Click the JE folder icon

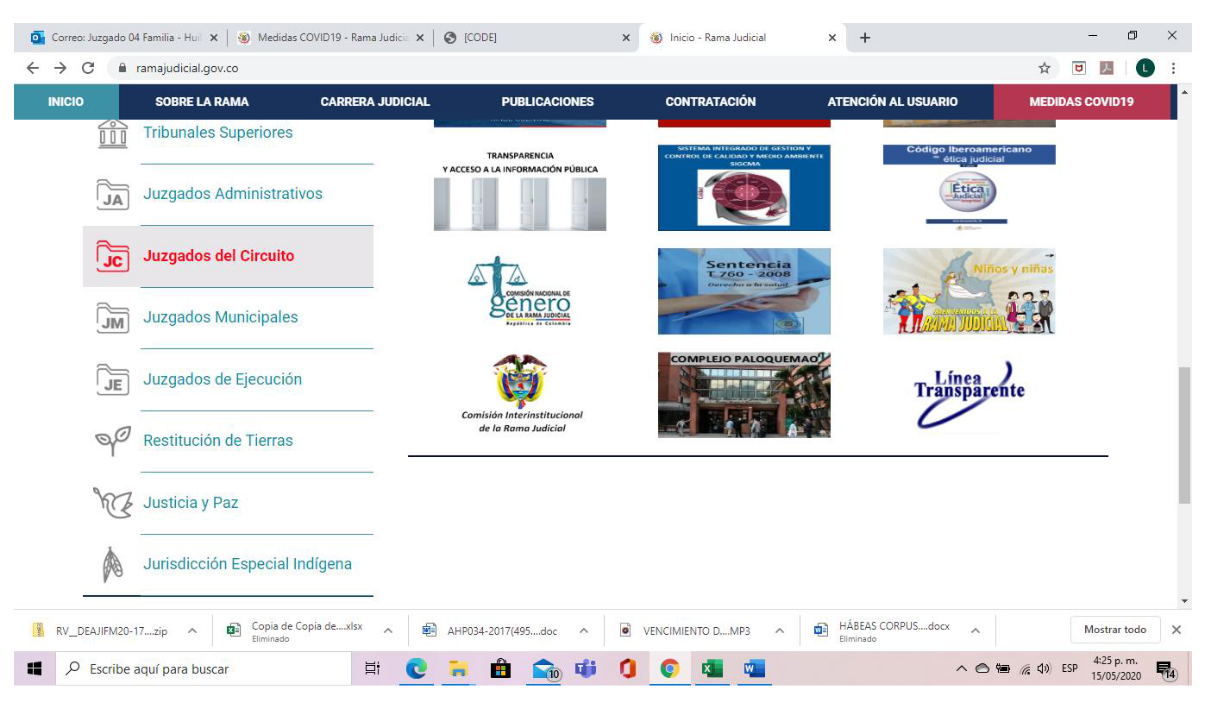click(x=113, y=380)
